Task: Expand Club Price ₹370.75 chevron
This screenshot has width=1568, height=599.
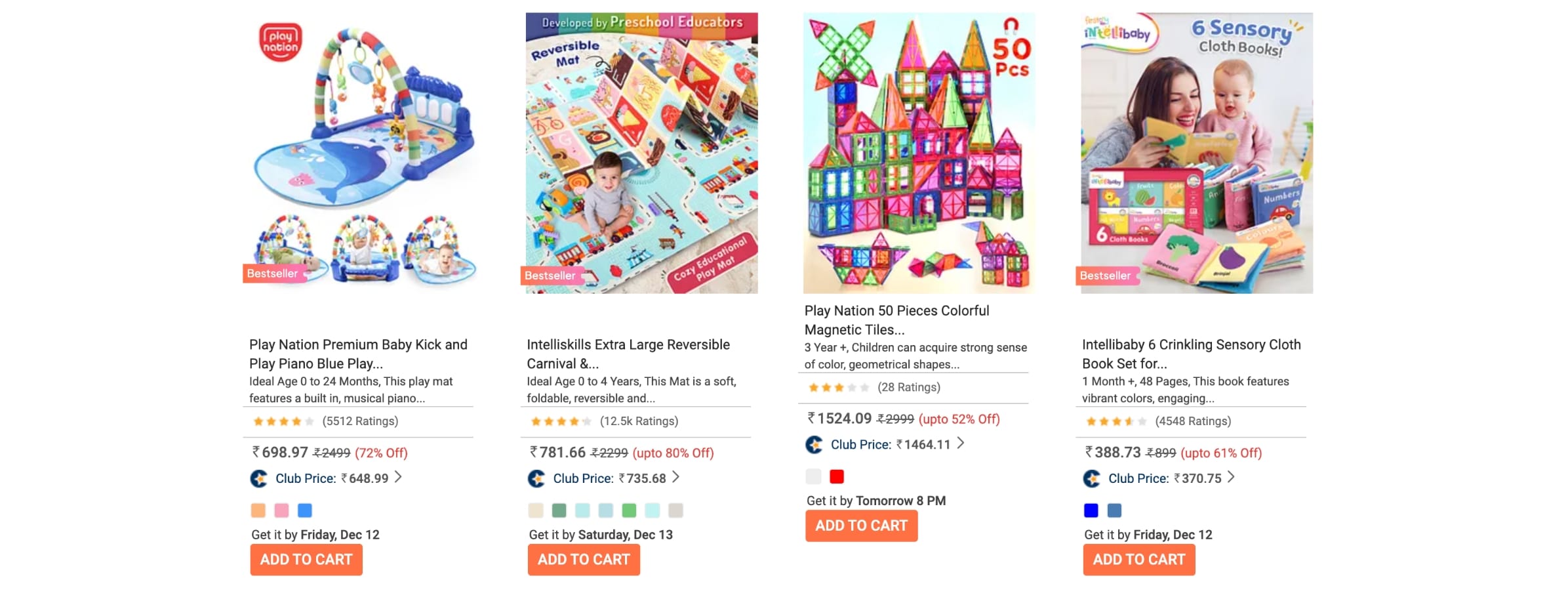Action: tap(1231, 478)
